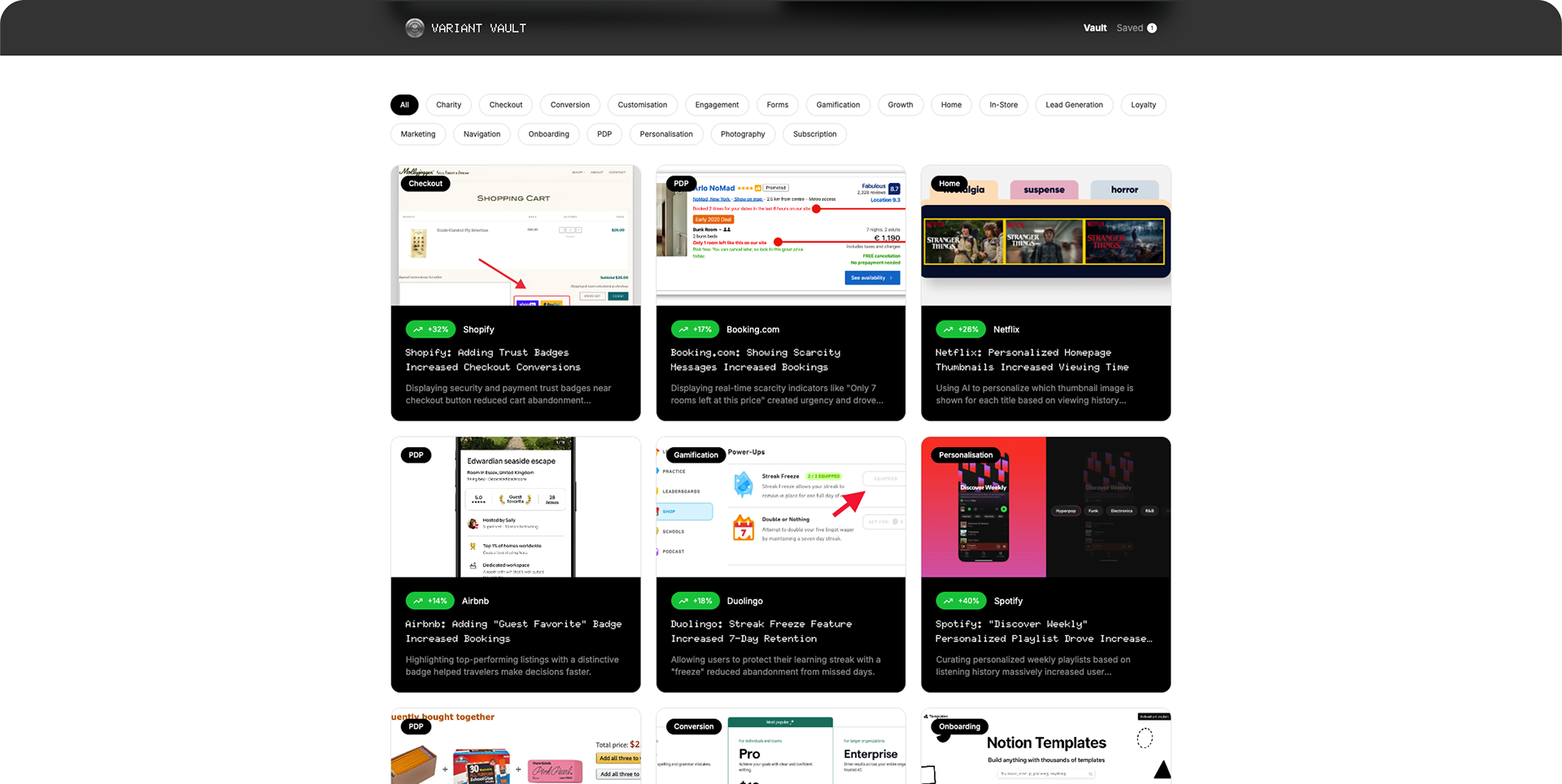Select the In-Store filter chip
Viewport: 1562px width, 784px height.
[1004, 105]
